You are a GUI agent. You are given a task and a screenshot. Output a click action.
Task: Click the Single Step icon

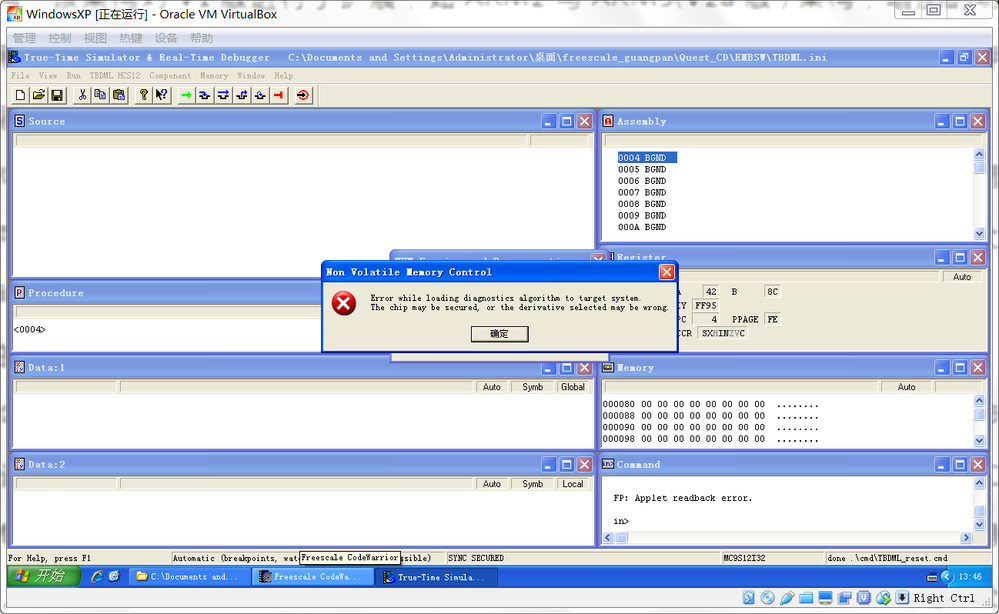tap(205, 96)
